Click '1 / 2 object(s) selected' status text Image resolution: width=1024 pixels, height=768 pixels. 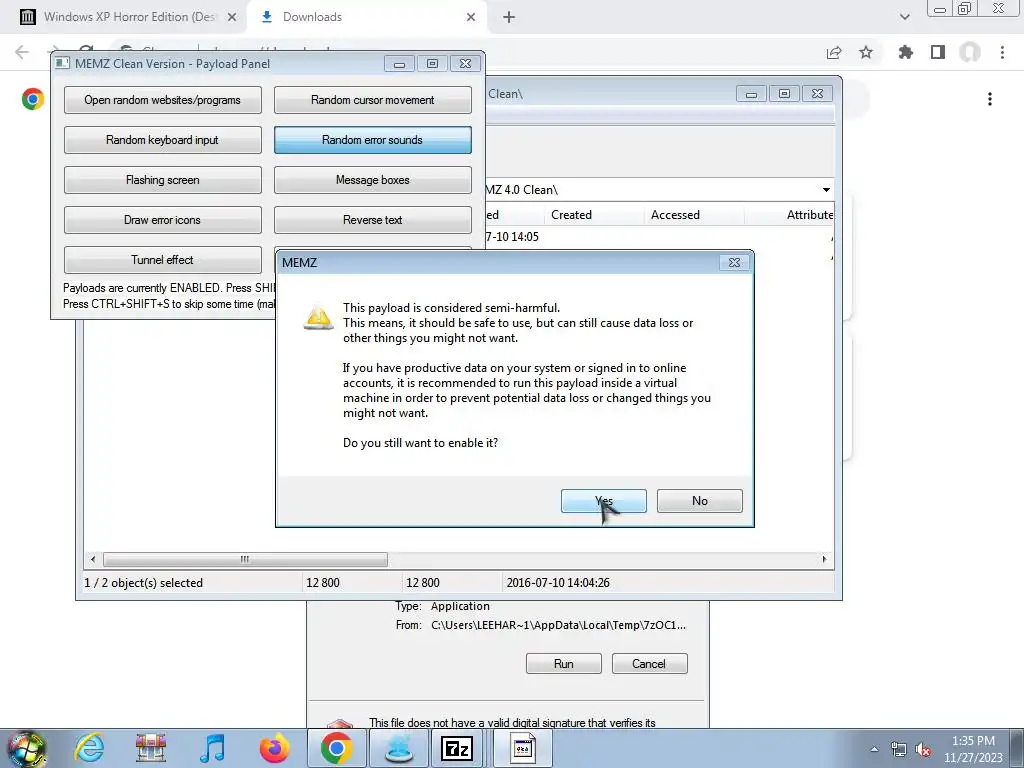tap(144, 583)
